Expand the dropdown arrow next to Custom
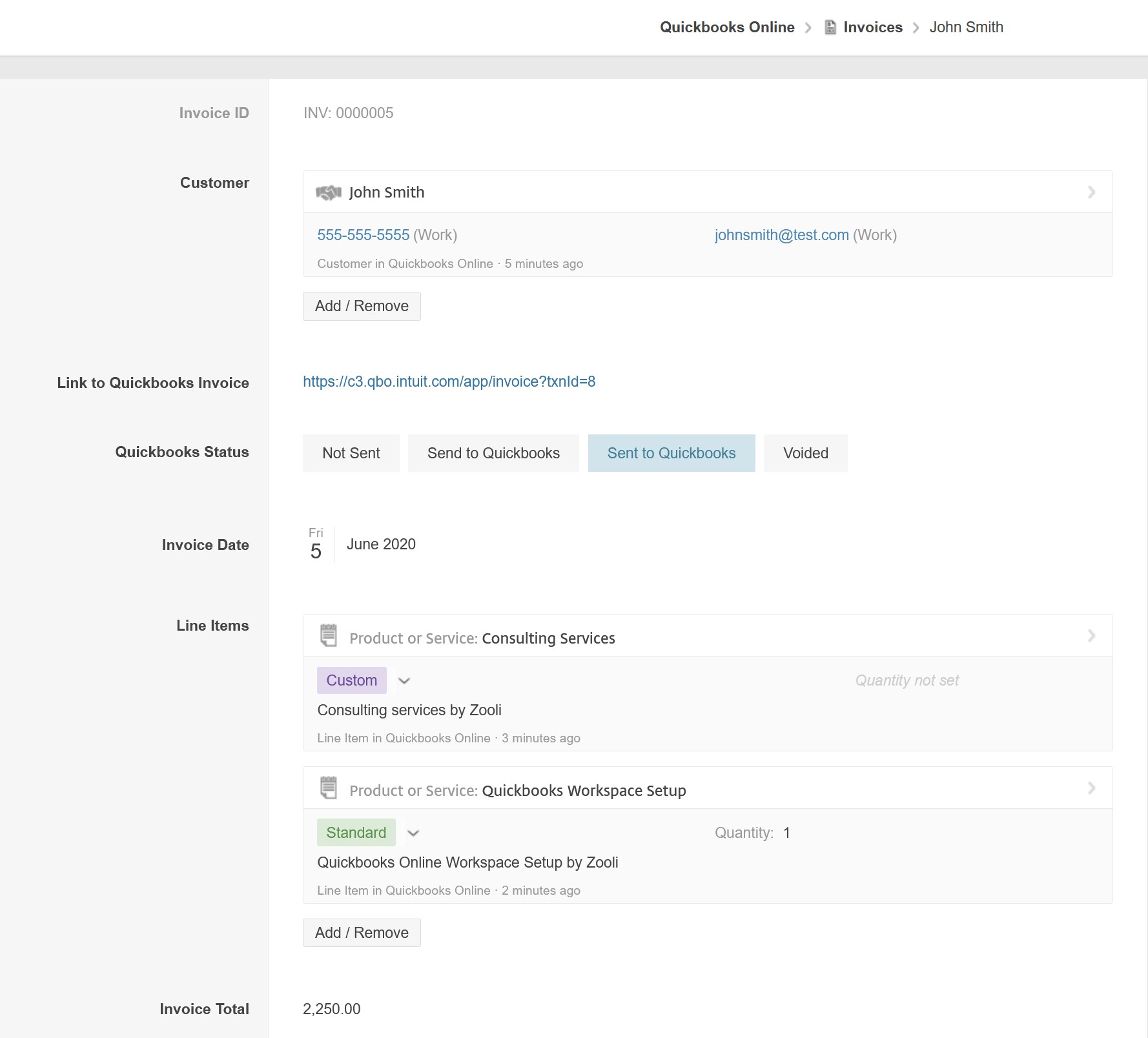The width and height of the screenshot is (1148, 1038). [x=404, y=681]
